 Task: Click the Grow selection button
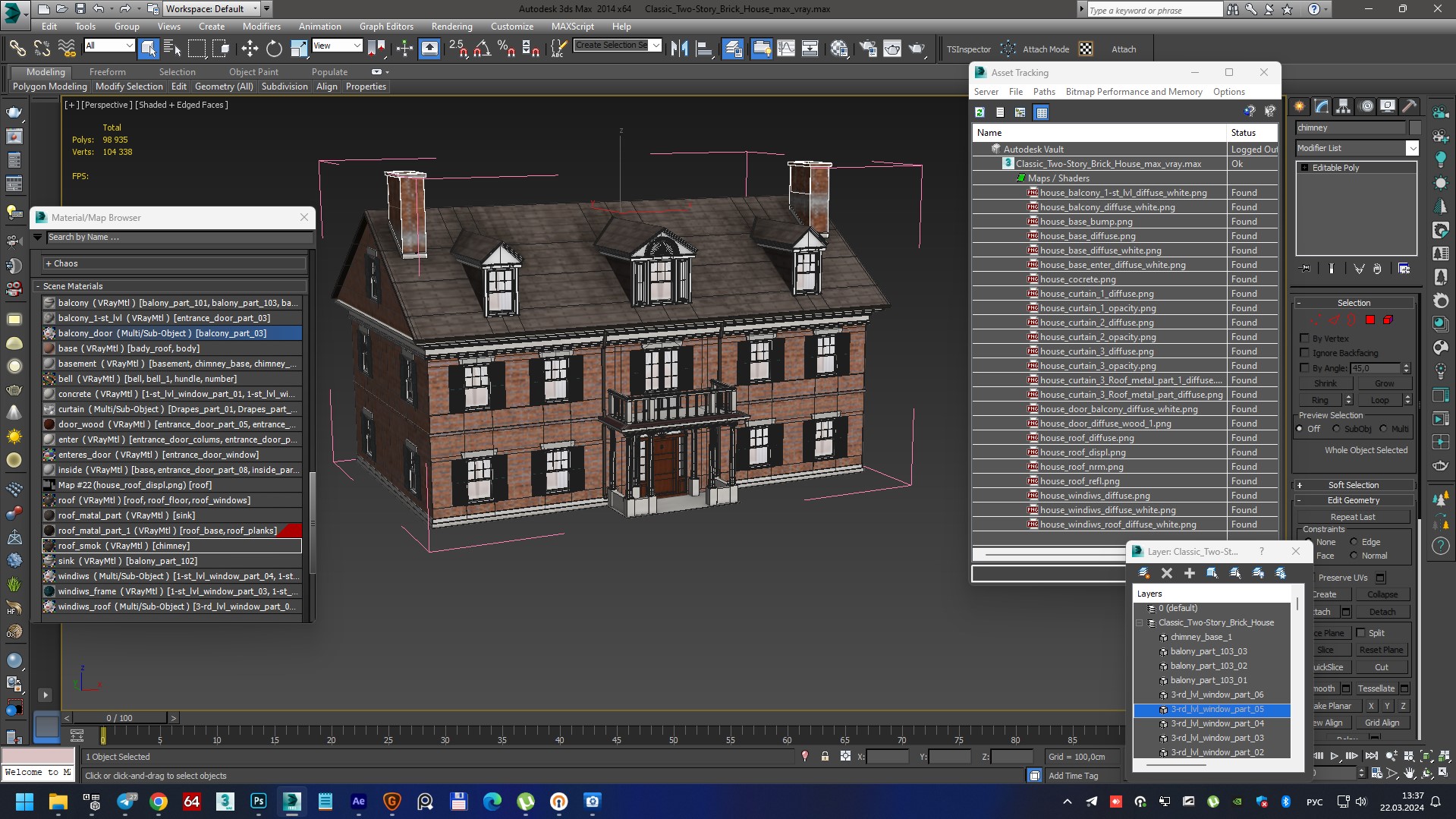(x=1384, y=383)
